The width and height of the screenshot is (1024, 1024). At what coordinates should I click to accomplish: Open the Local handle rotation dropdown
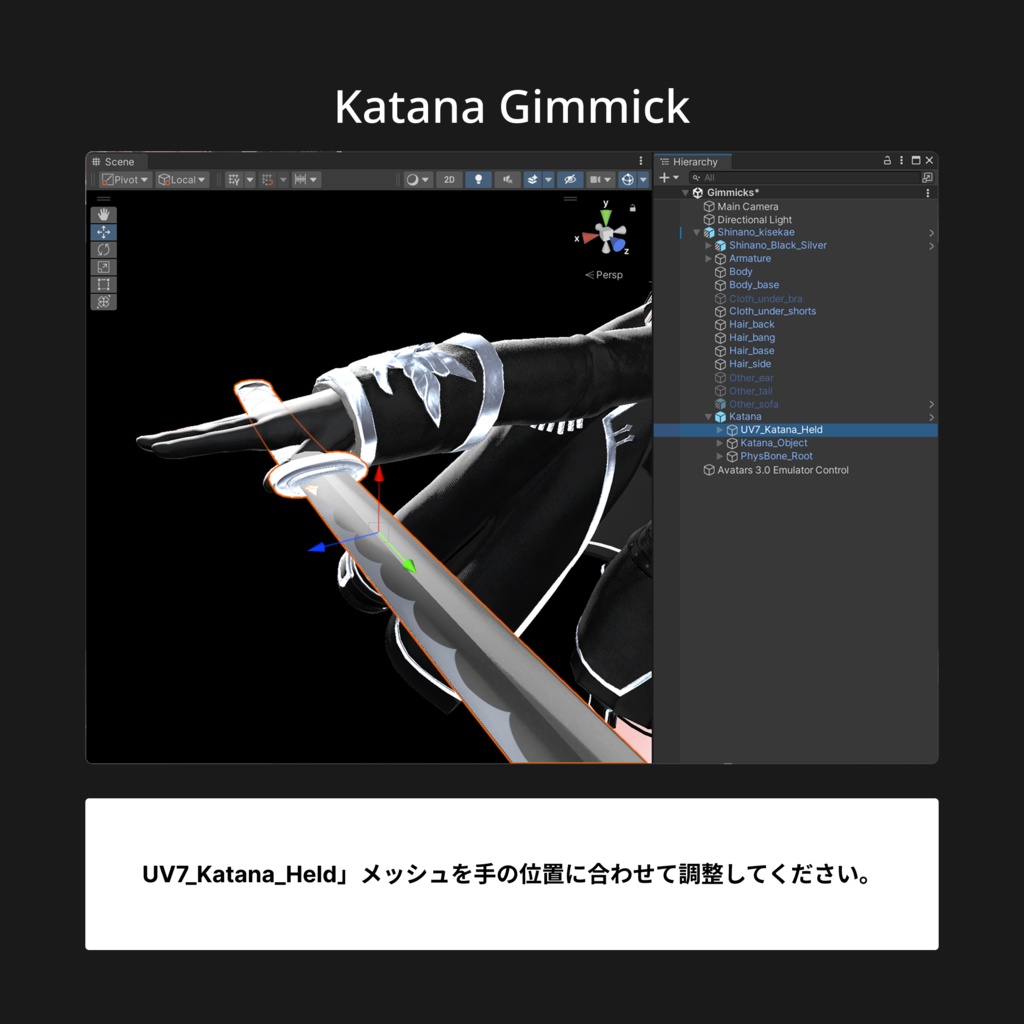click(182, 180)
